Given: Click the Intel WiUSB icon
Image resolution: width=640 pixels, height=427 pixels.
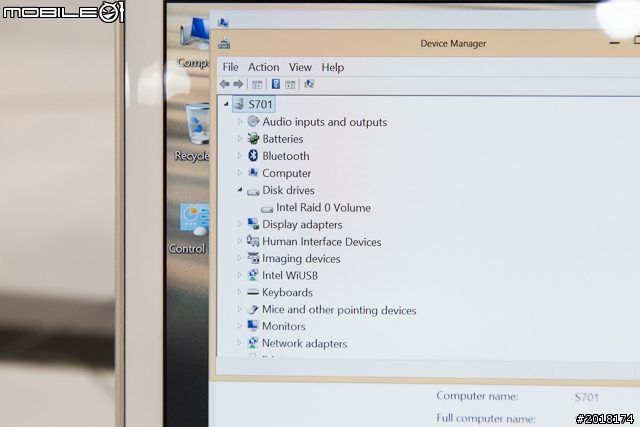Looking at the screenshot, I should [253, 275].
